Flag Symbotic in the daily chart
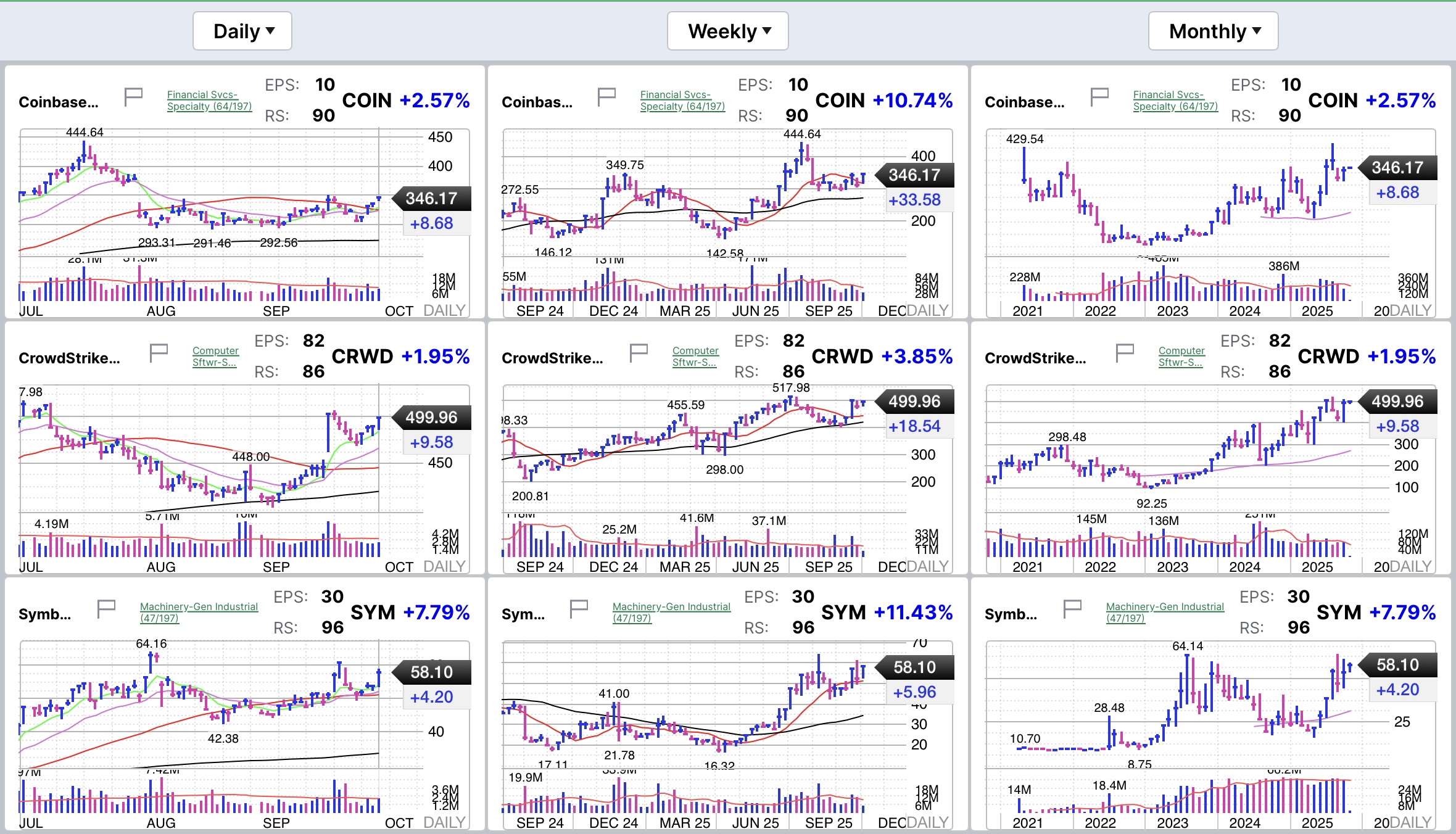 click(x=106, y=608)
